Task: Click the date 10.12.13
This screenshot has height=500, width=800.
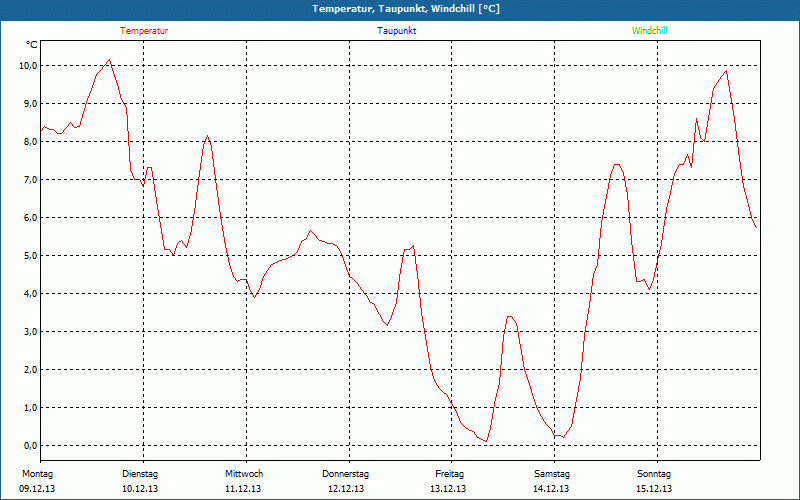Action: (x=140, y=489)
